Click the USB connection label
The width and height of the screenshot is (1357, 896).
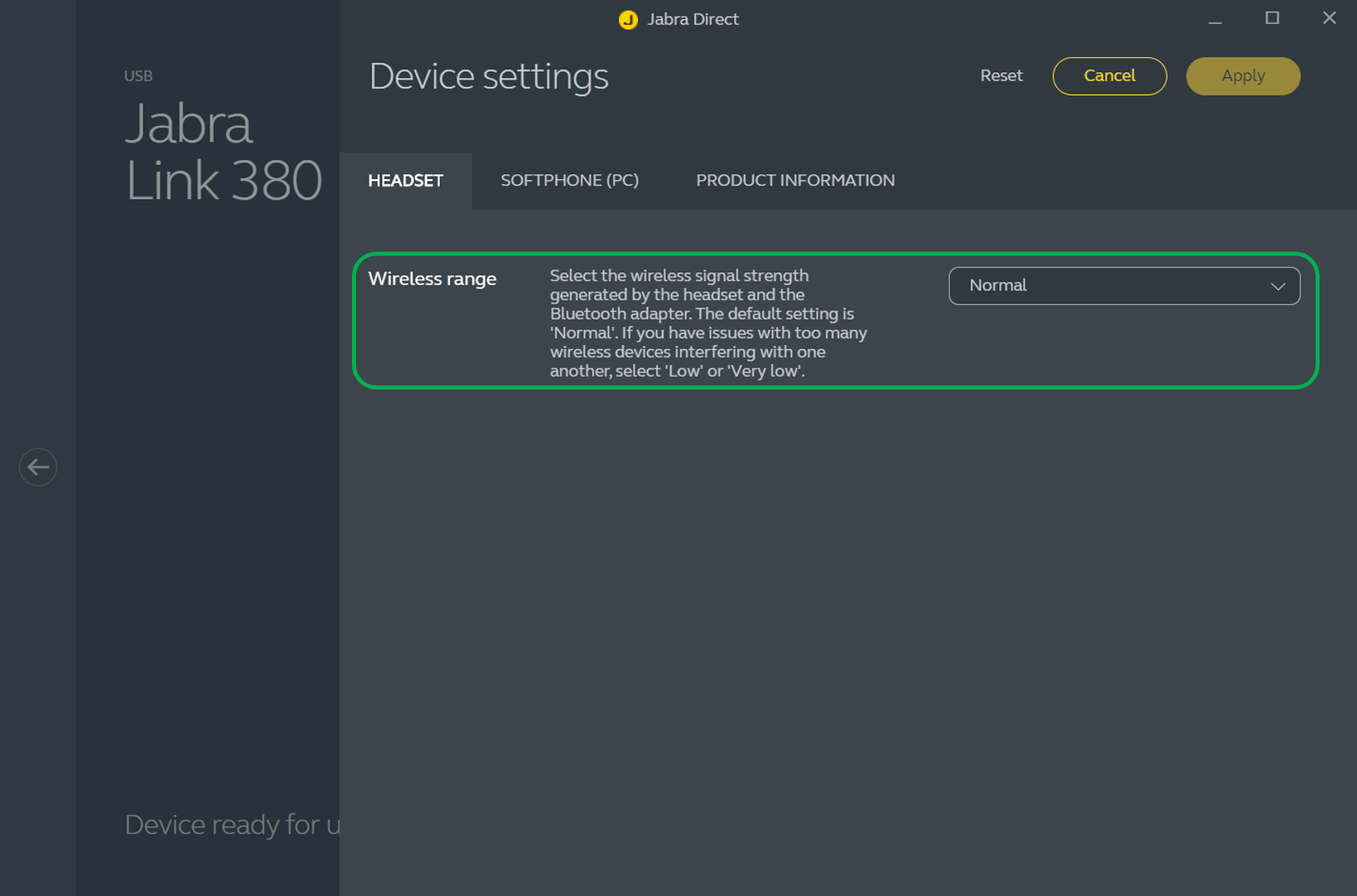click(x=138, y=76)
